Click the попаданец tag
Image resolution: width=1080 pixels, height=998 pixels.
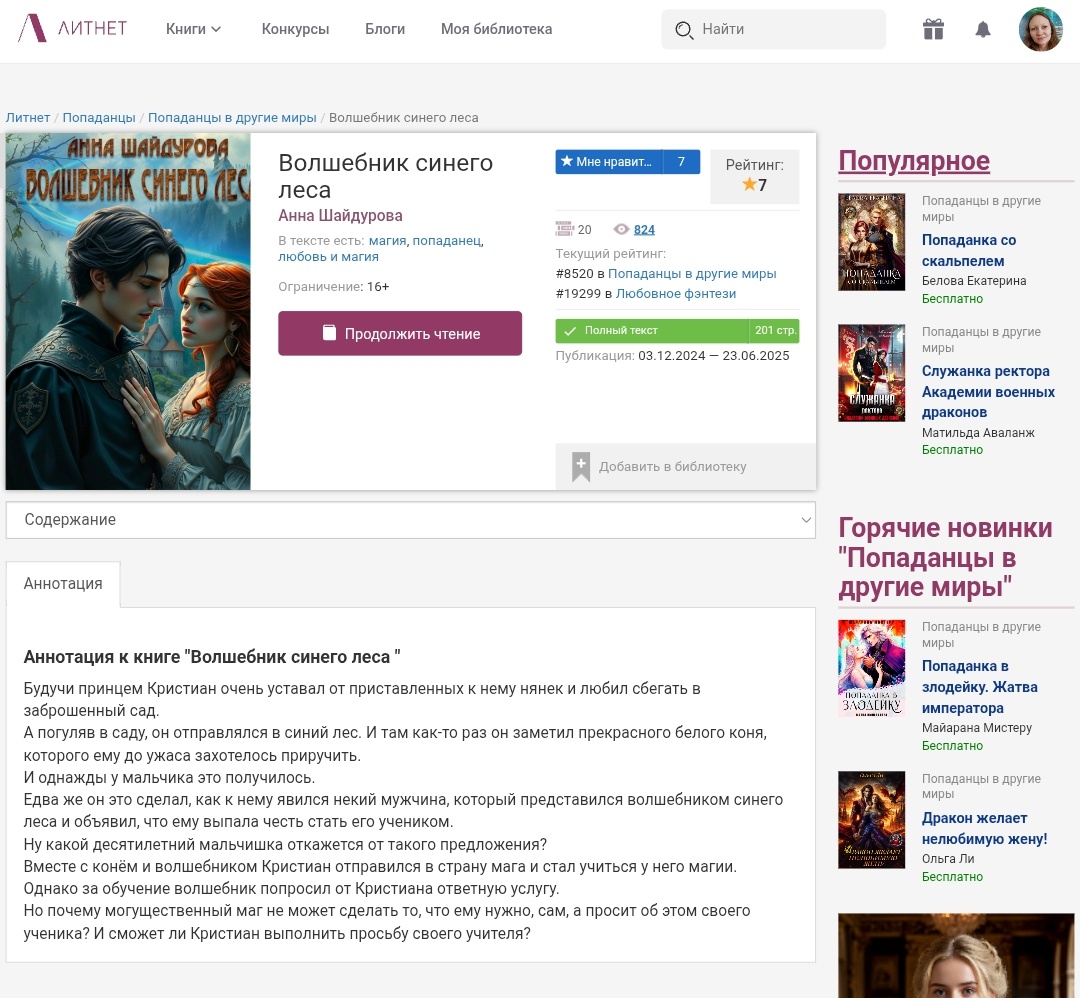[x=446, y=240]
